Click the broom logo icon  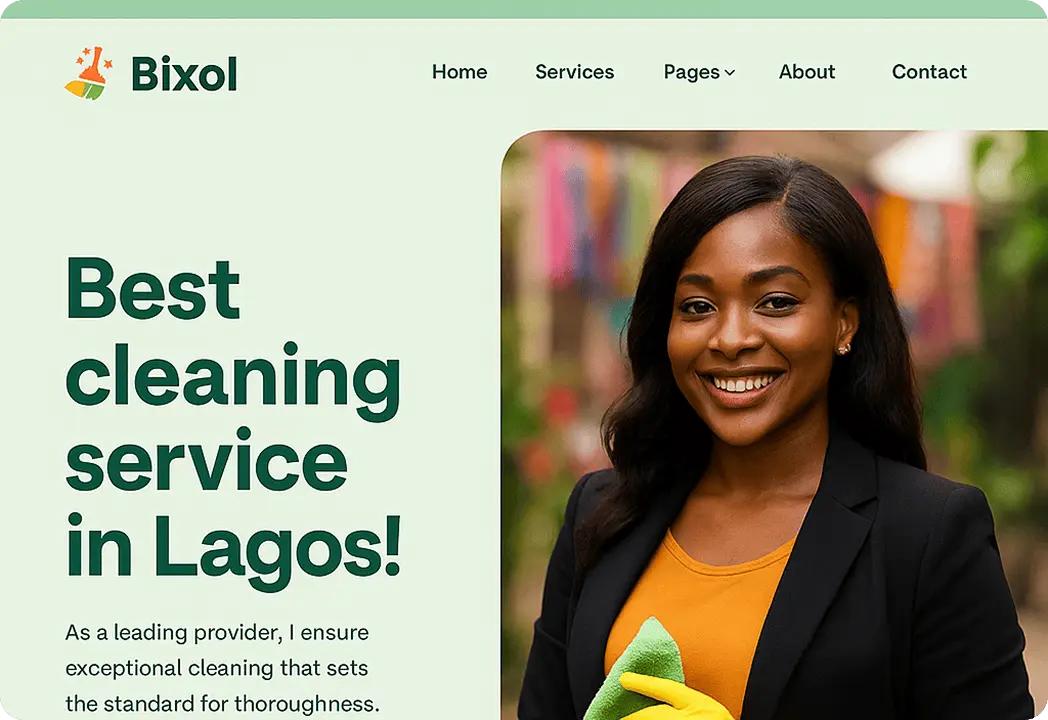pyautogui.click(x=88, y=74)
